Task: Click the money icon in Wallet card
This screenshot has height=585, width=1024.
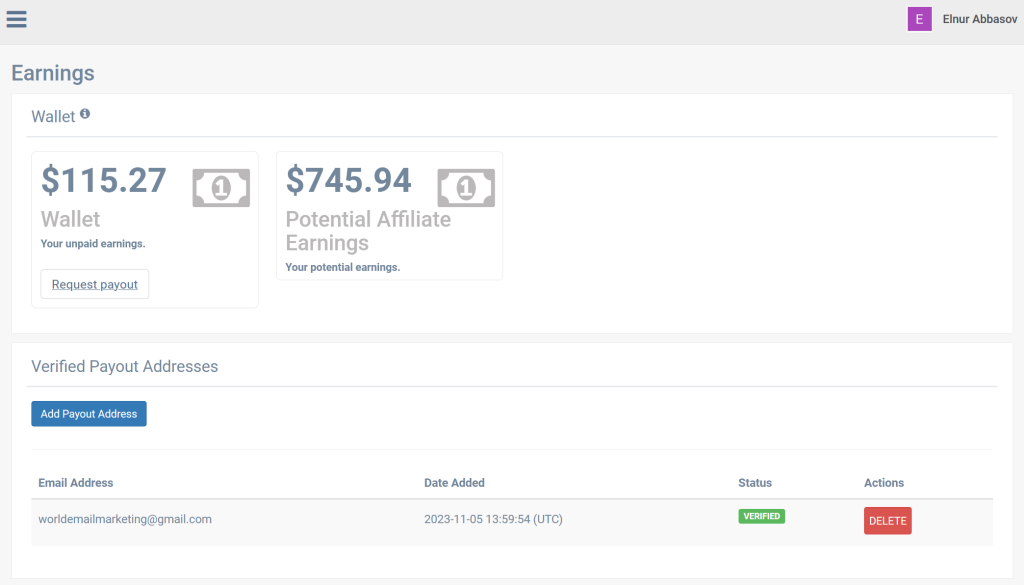Action: [x=221, y=187]
